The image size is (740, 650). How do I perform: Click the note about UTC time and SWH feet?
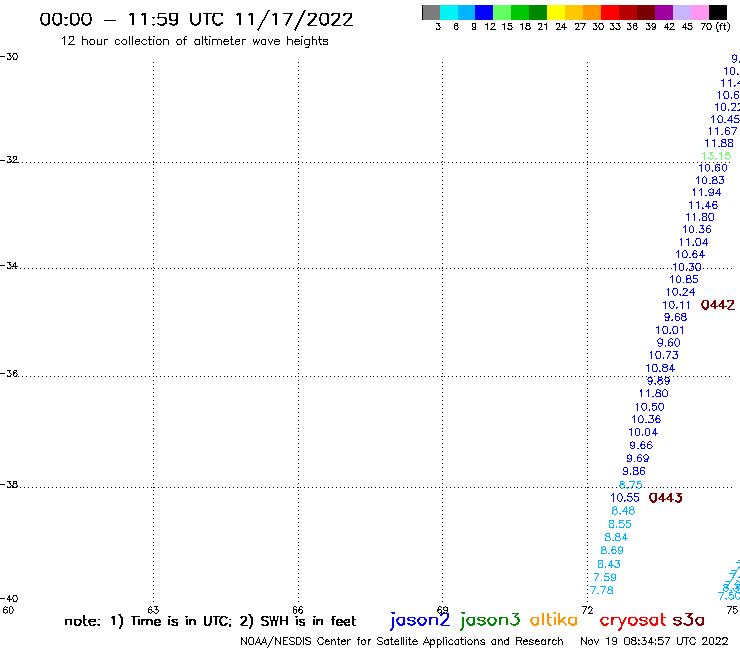pos(210,621)
